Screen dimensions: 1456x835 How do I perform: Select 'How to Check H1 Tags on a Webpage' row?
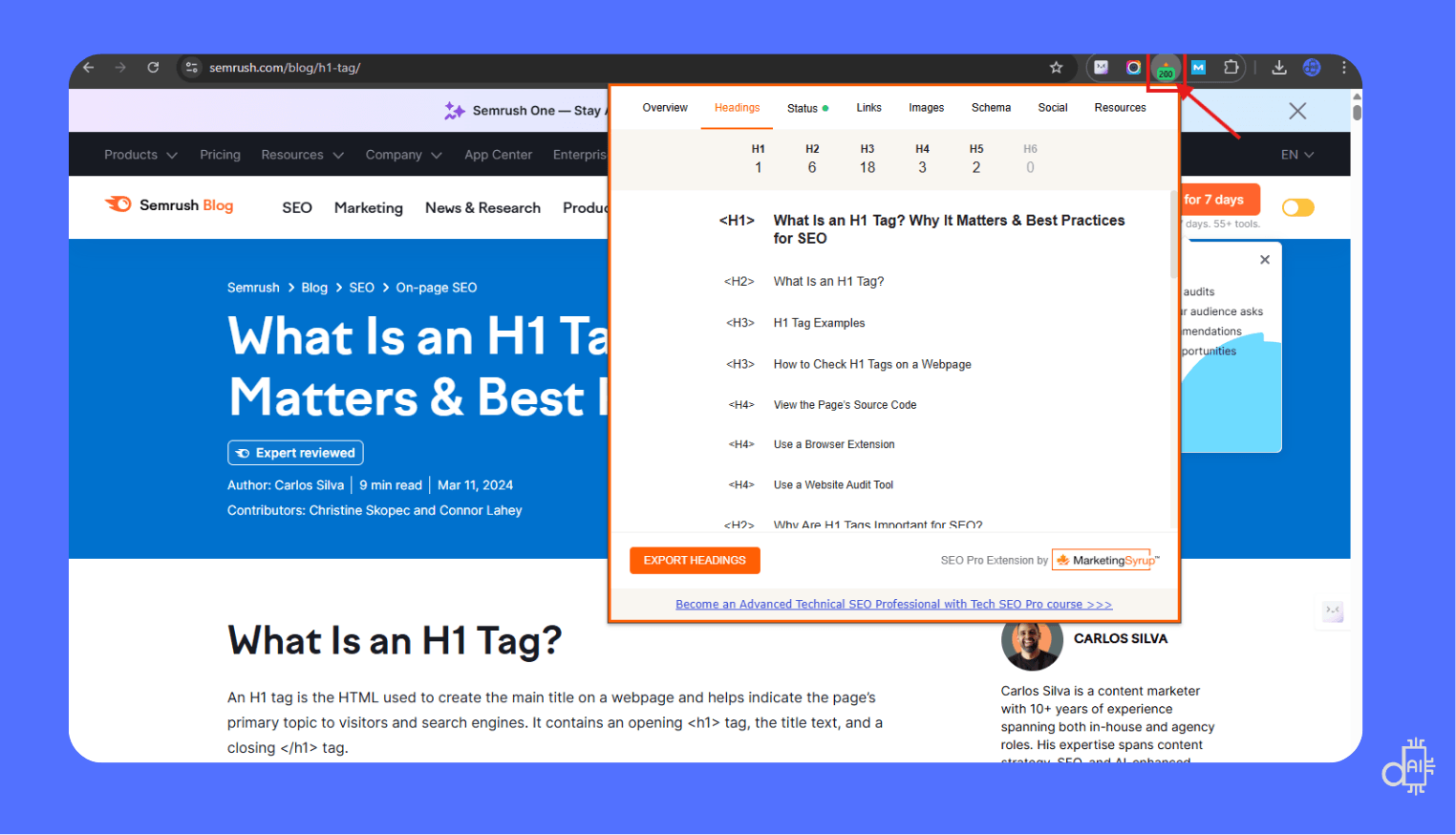point(872,365)
